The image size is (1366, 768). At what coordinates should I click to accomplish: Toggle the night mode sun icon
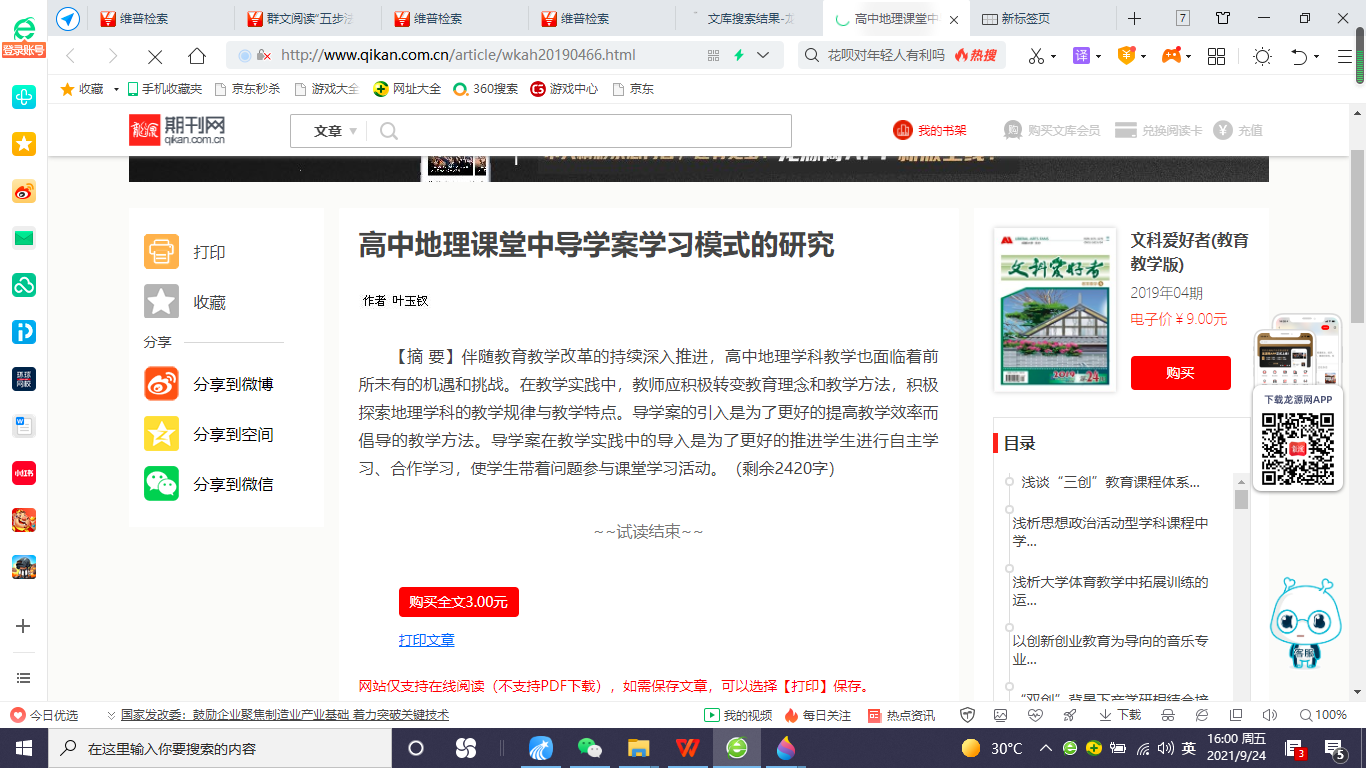tap(1262, 56)
